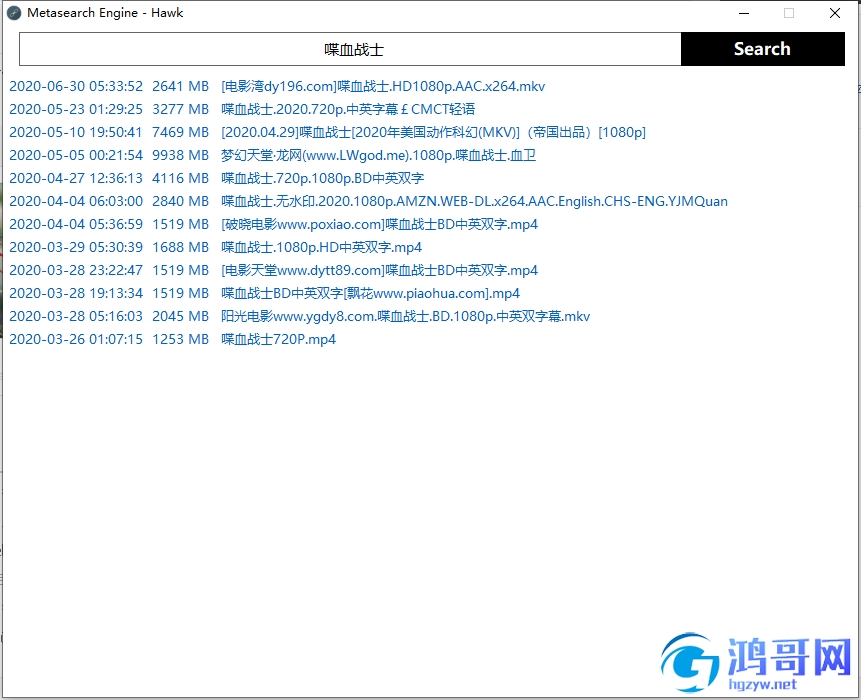Open result 梦幻天堂·龙网(www.LWgod.me).1080p.喋血战士.血卫
861x700 pixels.
click(x=378, y=155)
